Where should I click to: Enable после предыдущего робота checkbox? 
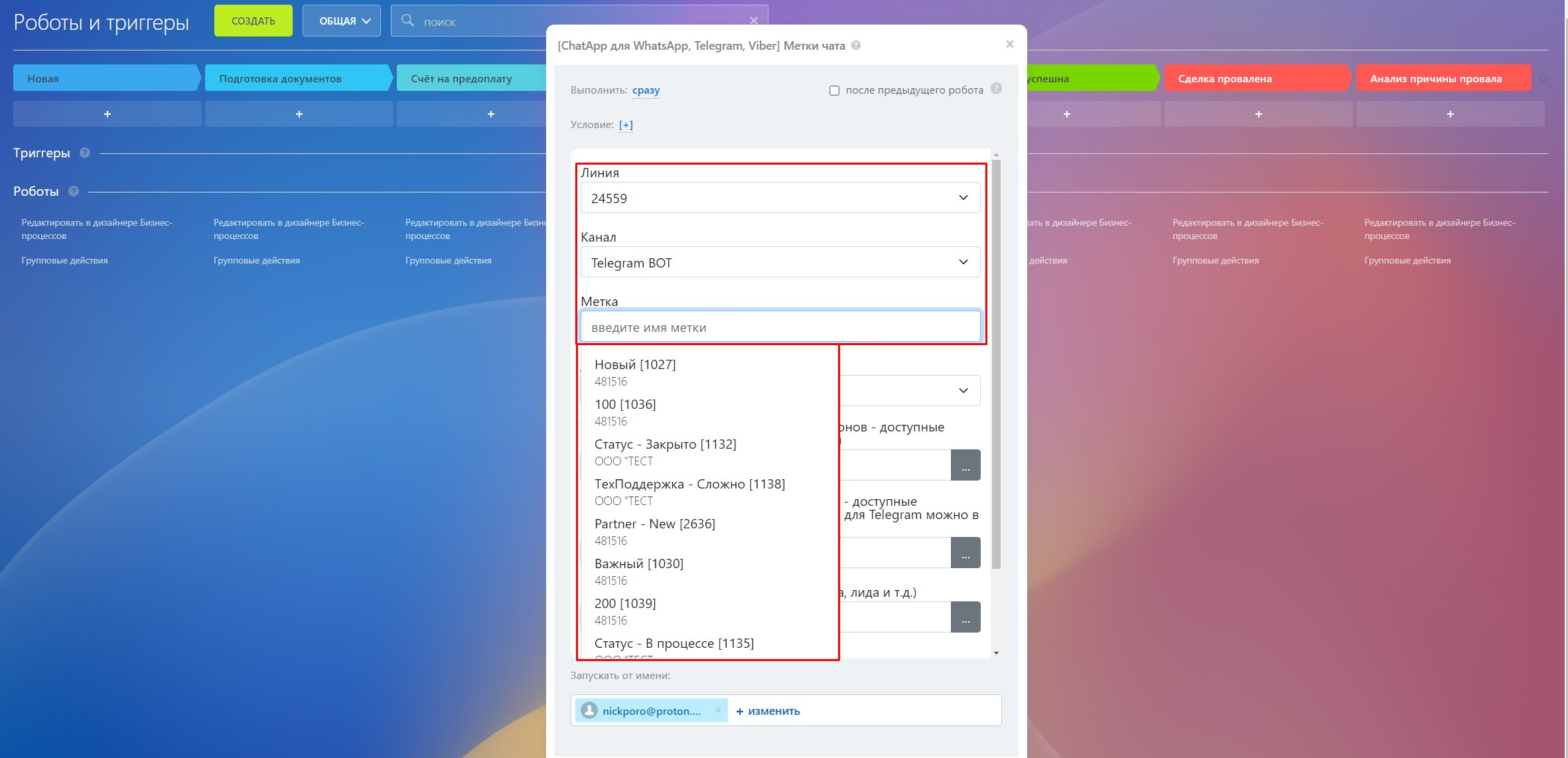(x=834, y=90)
